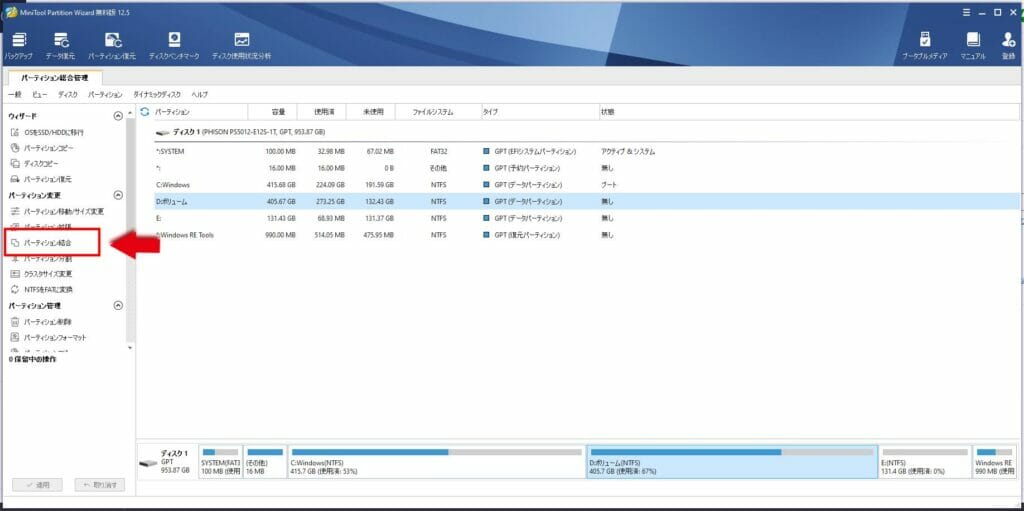Select パーティション移動/サイズ変更 in sidebar
The image size is (1024, 511).
coord(57,211)
